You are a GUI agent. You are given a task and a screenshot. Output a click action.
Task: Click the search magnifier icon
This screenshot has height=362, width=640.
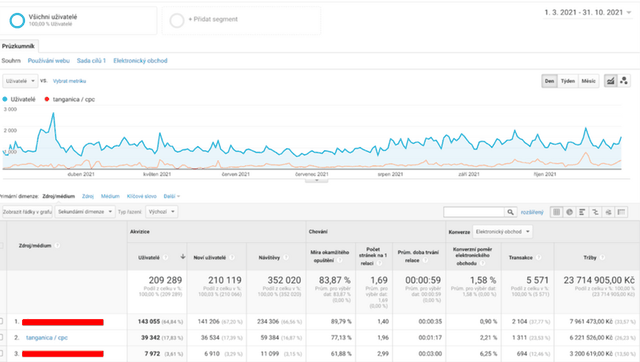click(510, 212)
